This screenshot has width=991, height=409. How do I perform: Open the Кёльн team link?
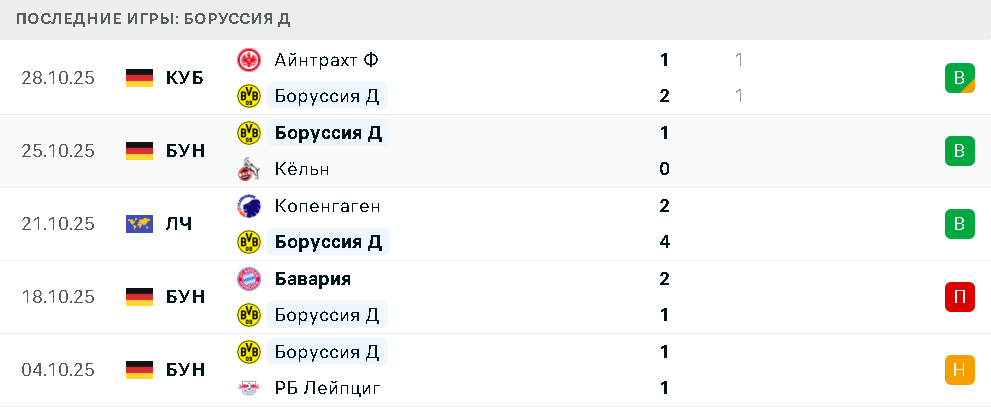click(x=302, y=169)
